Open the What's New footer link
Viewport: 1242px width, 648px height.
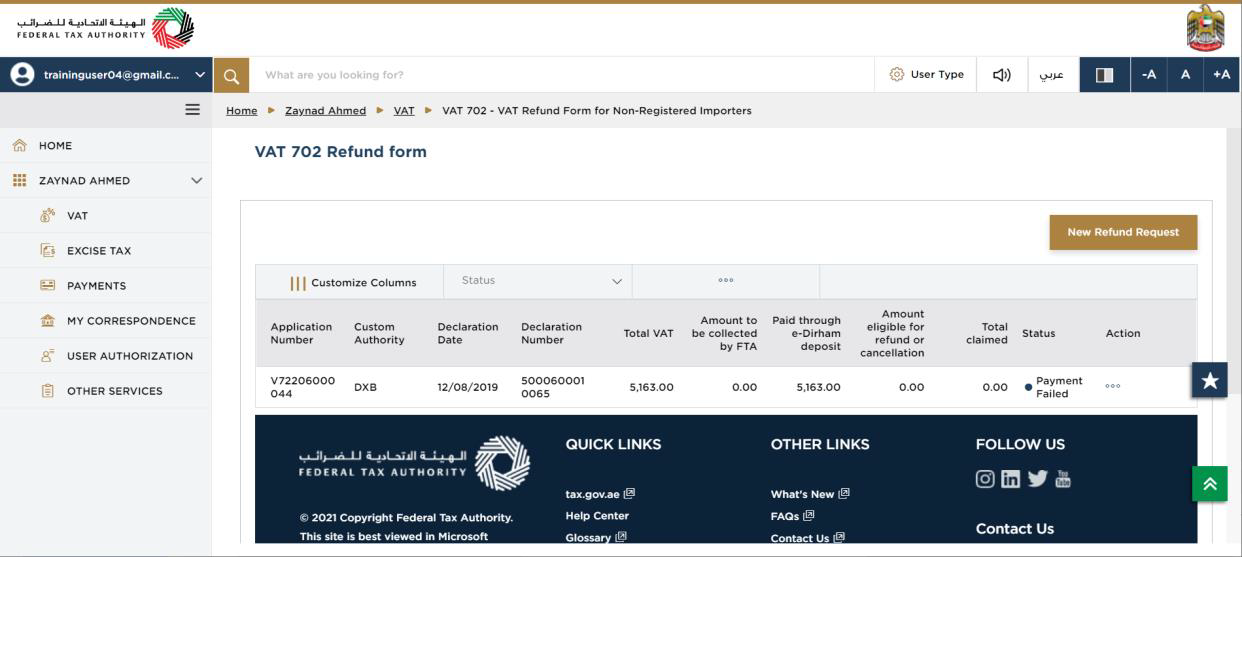810,494
